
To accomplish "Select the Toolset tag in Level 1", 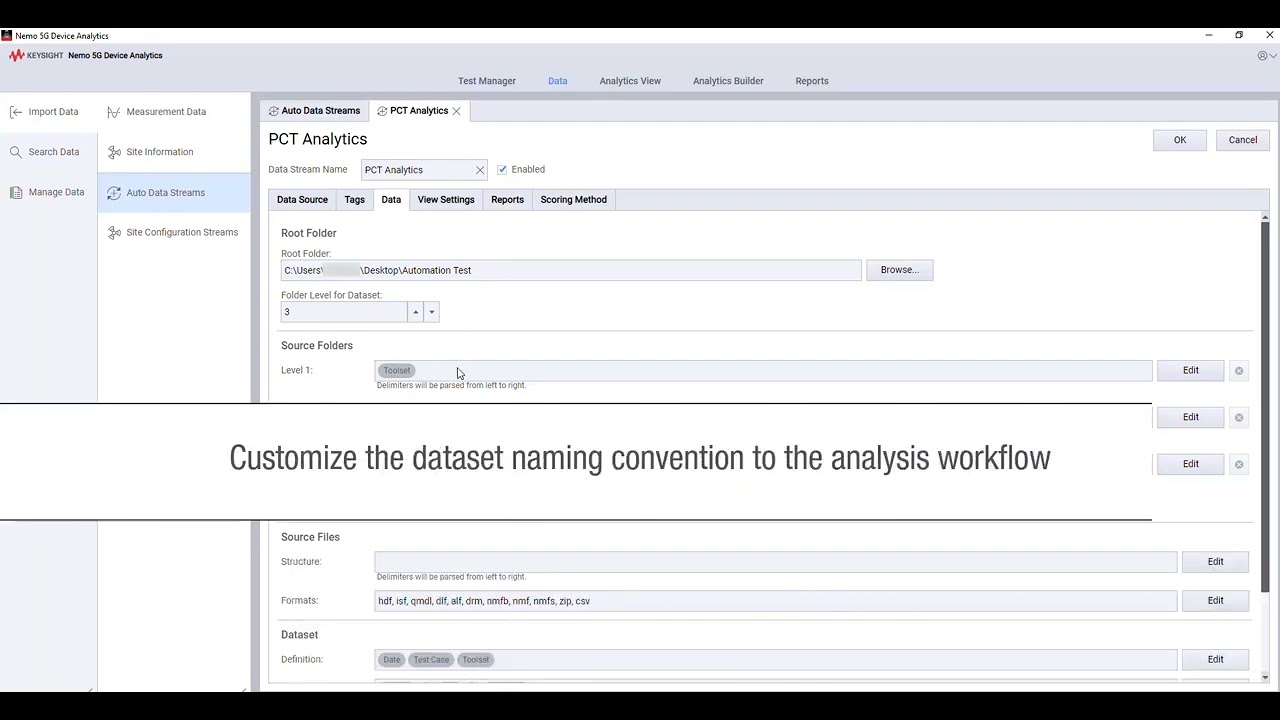I will pyautogui.click(x=396, y=371).
